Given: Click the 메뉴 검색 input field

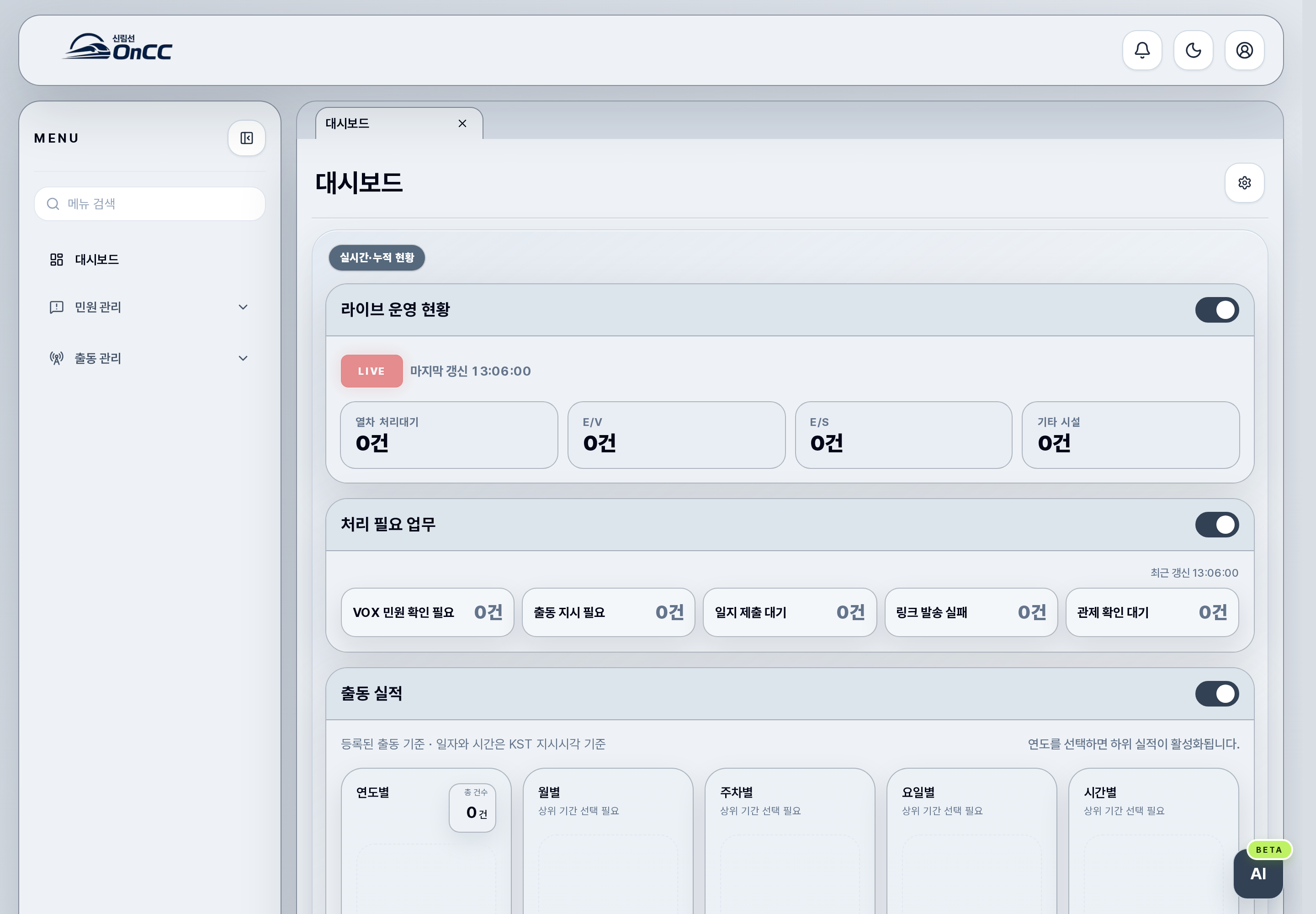Looking at the screenshot, I should click(149, 204).
